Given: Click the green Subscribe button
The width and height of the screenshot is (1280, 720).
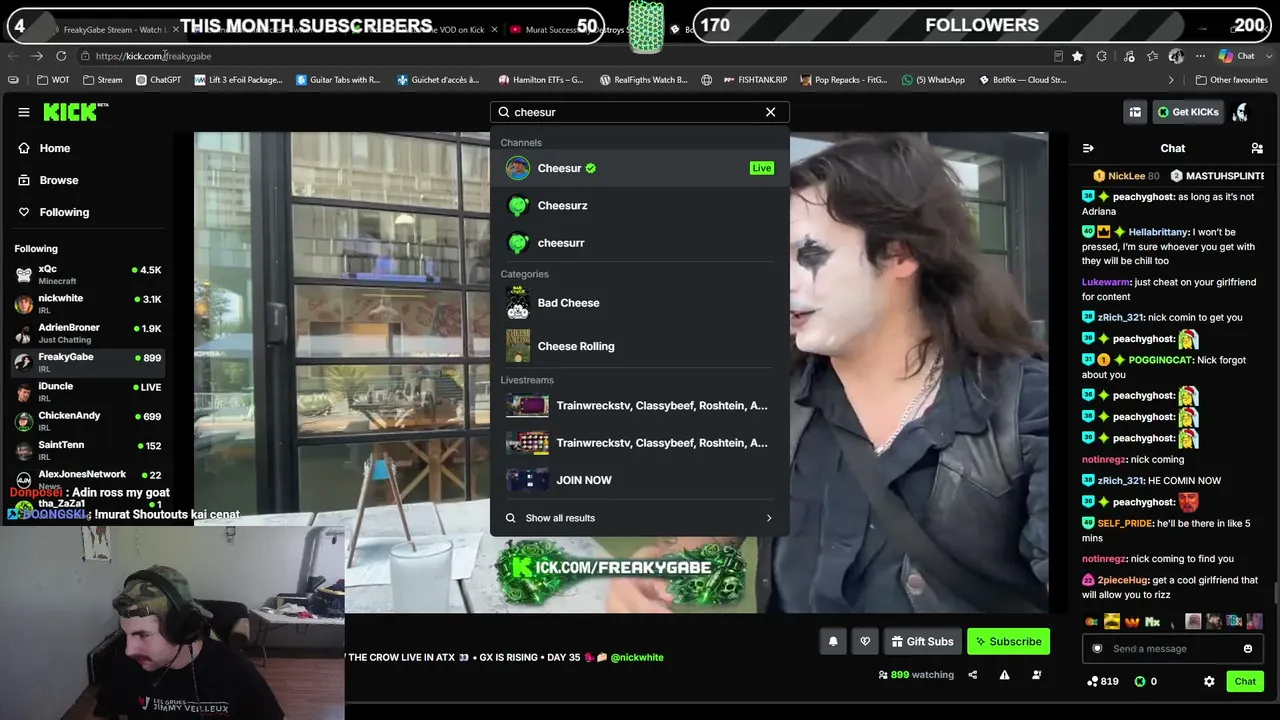Looking at the screenshot, I should pos(1008,641).
